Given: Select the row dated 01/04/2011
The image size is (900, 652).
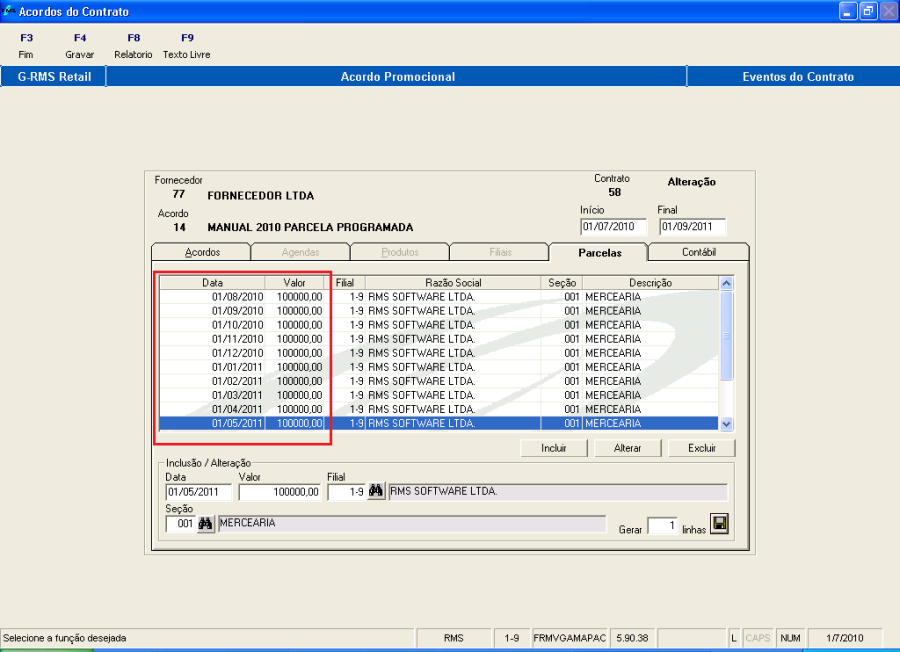Looking at the screenshot, I should click(x=439, y=409).
